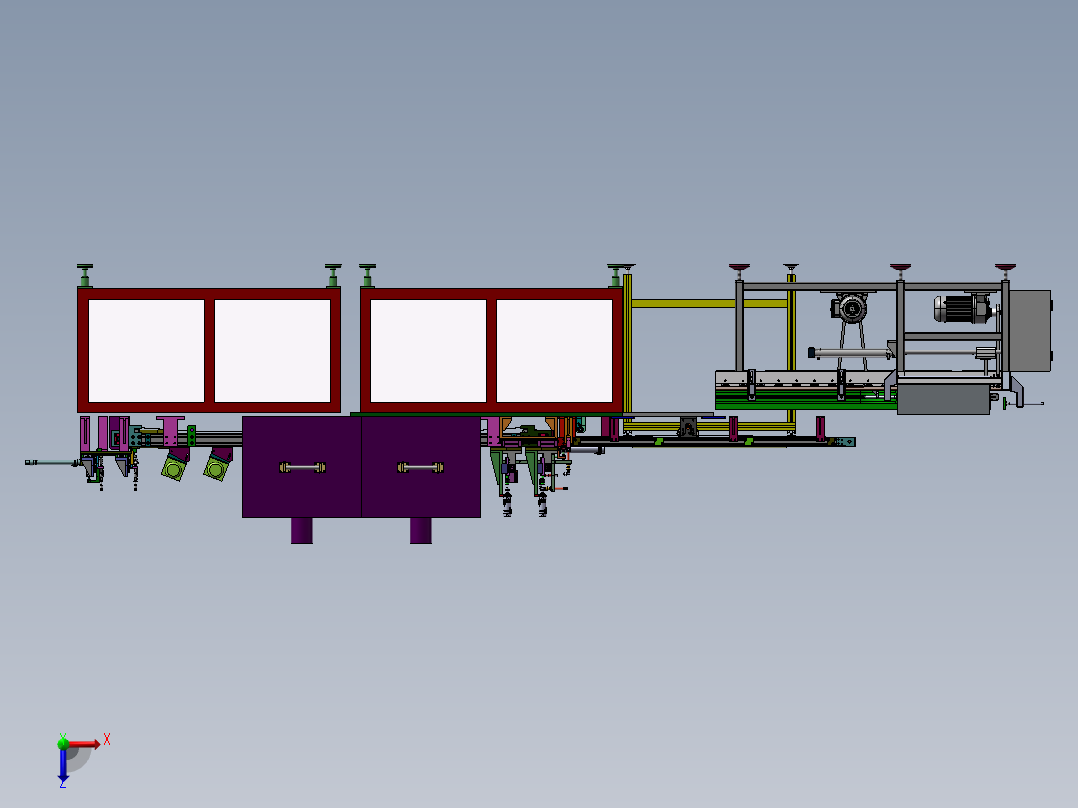
Task: Select the gray electrical box at far right
Action: 1031,331
